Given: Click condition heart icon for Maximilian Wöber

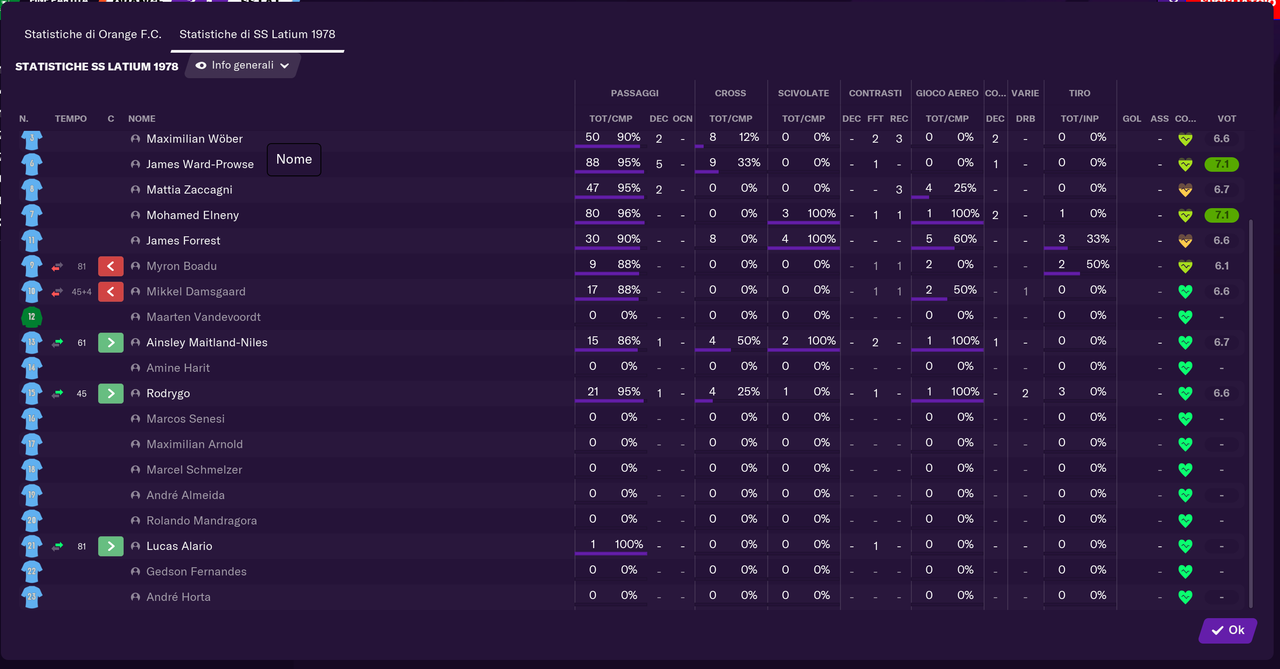Looking at the screenshot, I should [x=1185, y=139].
